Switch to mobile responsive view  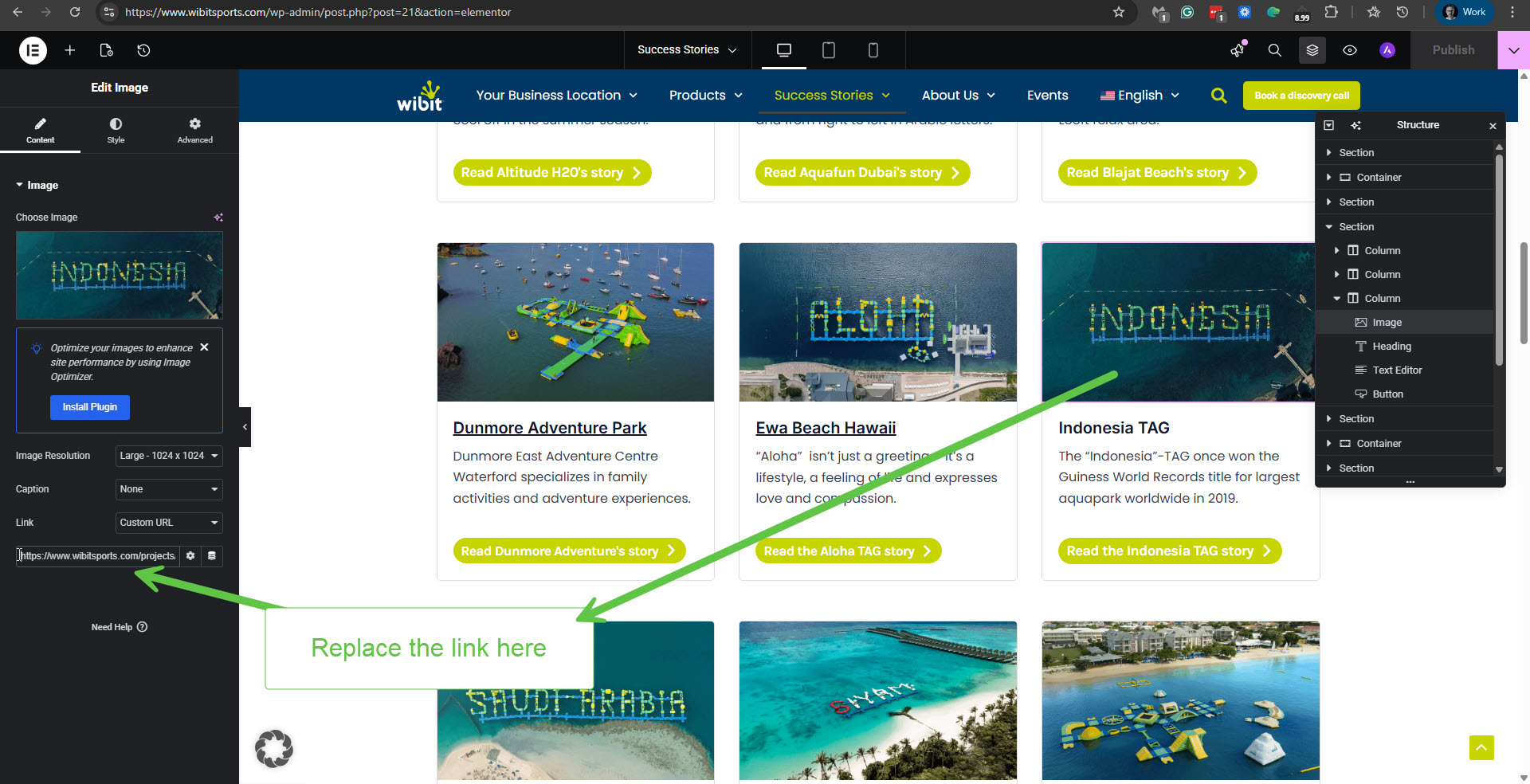(873, 50)
